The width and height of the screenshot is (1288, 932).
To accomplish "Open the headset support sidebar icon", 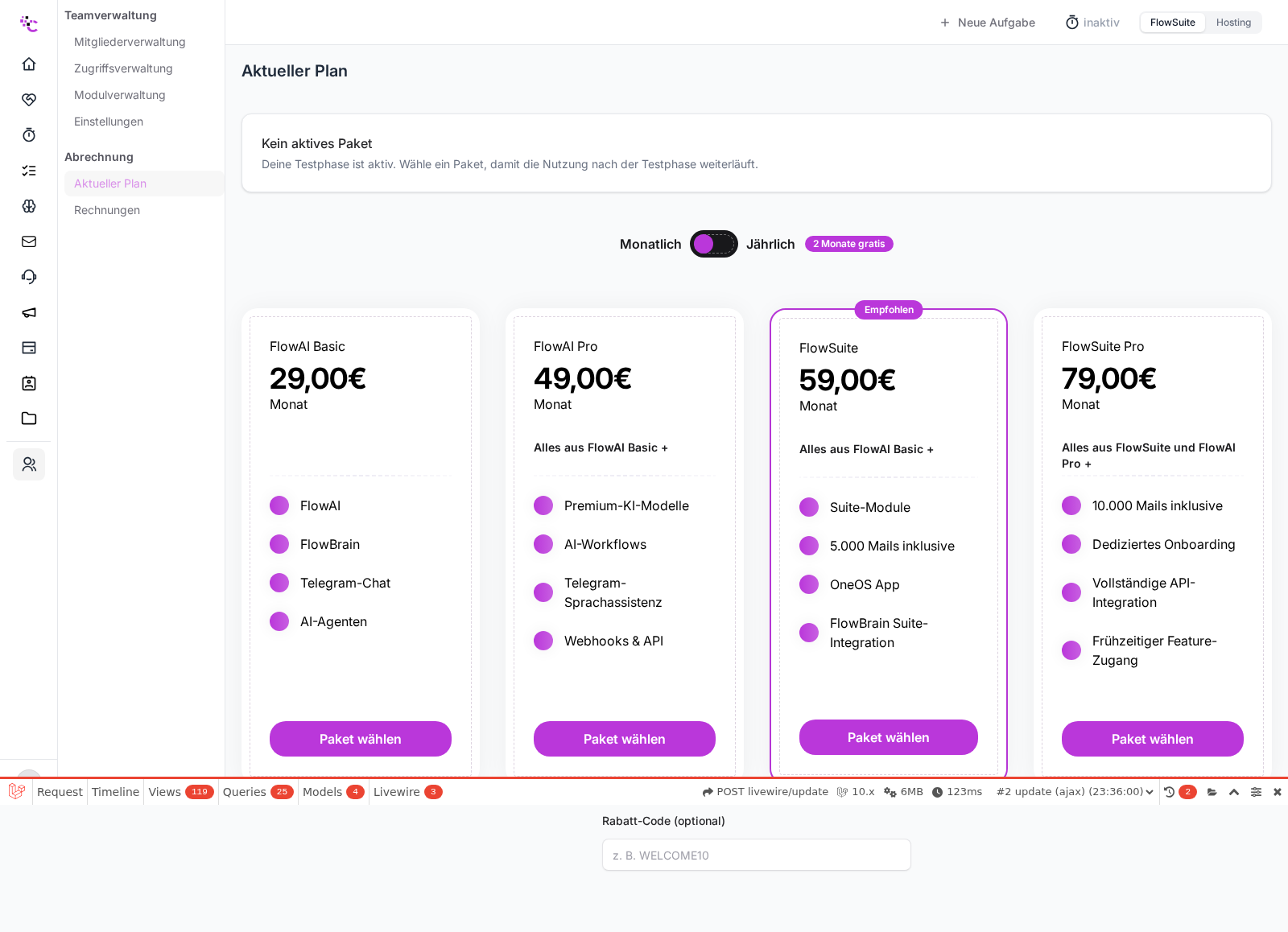I will 29,277.
